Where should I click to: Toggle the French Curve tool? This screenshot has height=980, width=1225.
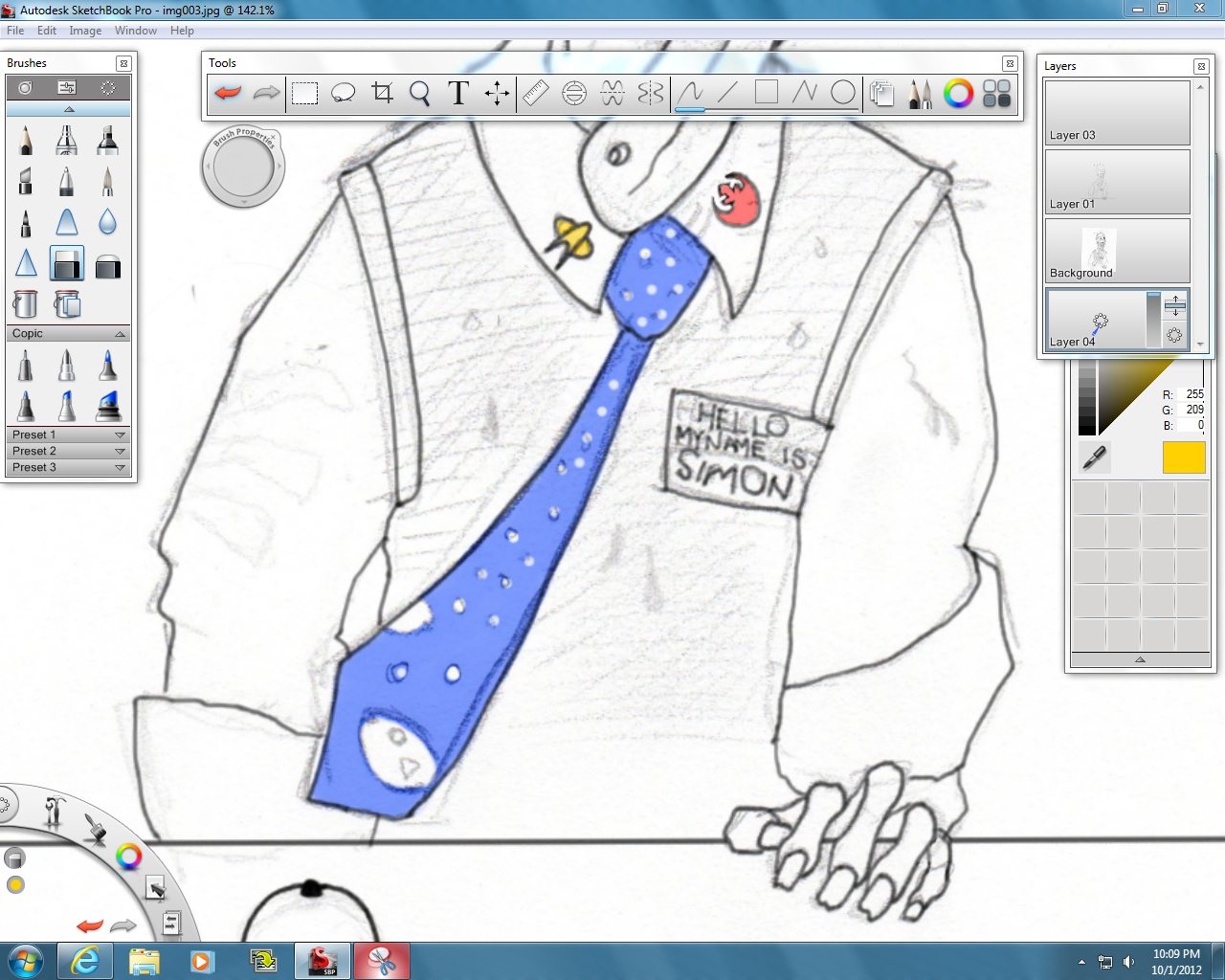click(612, 93)
